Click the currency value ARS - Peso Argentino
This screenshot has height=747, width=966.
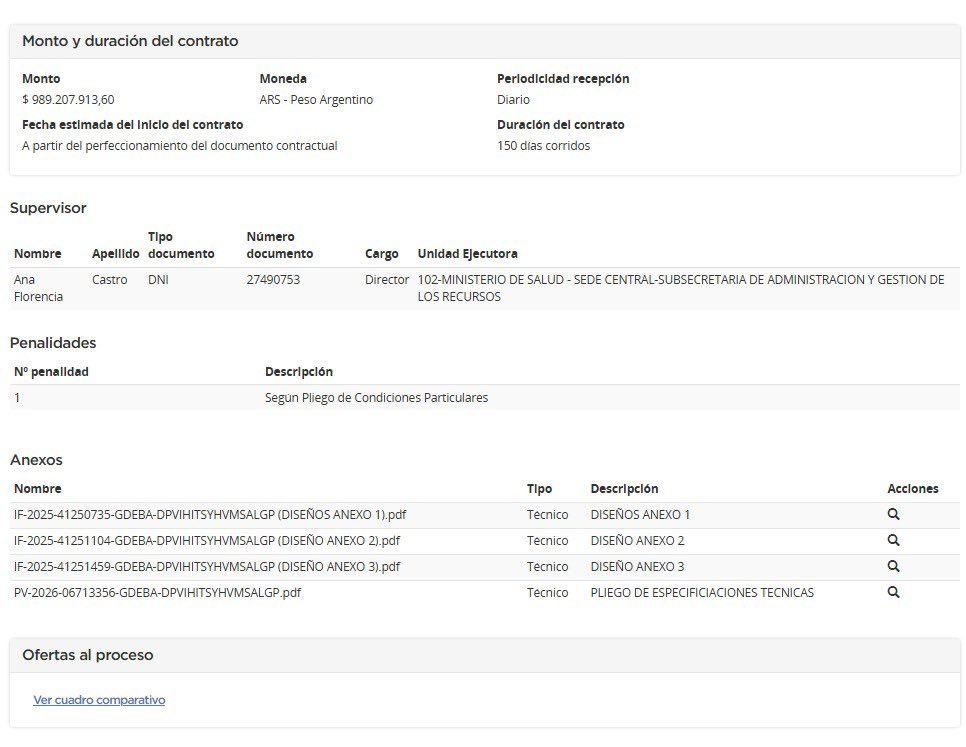tap(316, 99)
